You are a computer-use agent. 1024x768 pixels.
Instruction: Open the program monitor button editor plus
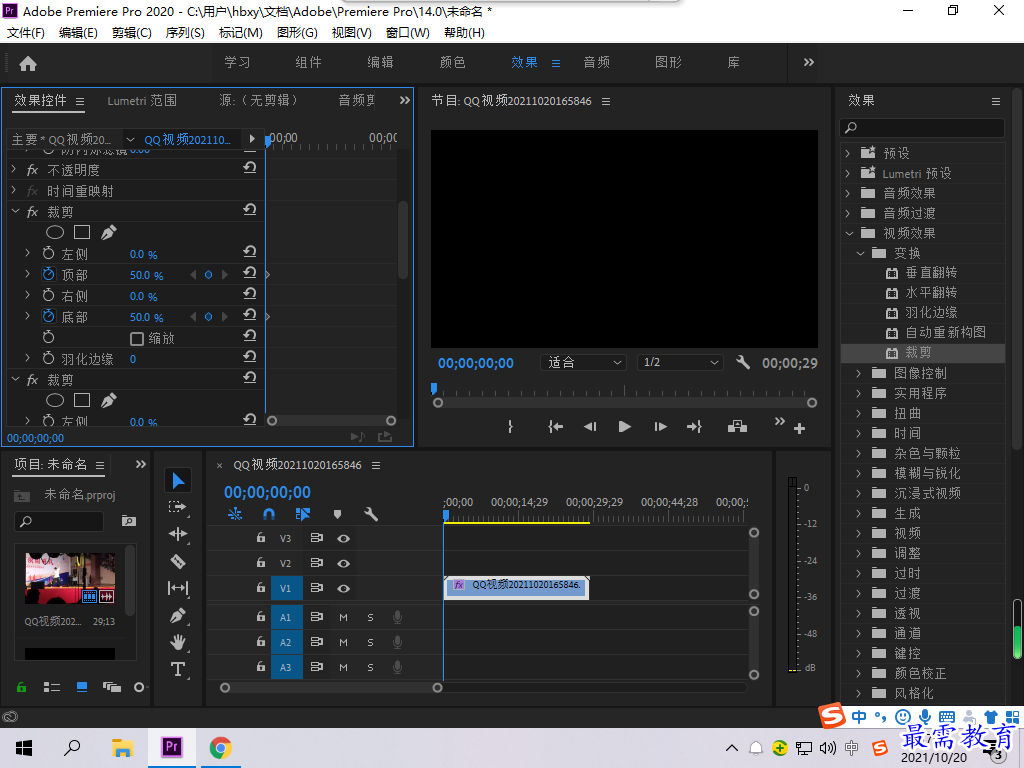(x=799, y=428)
